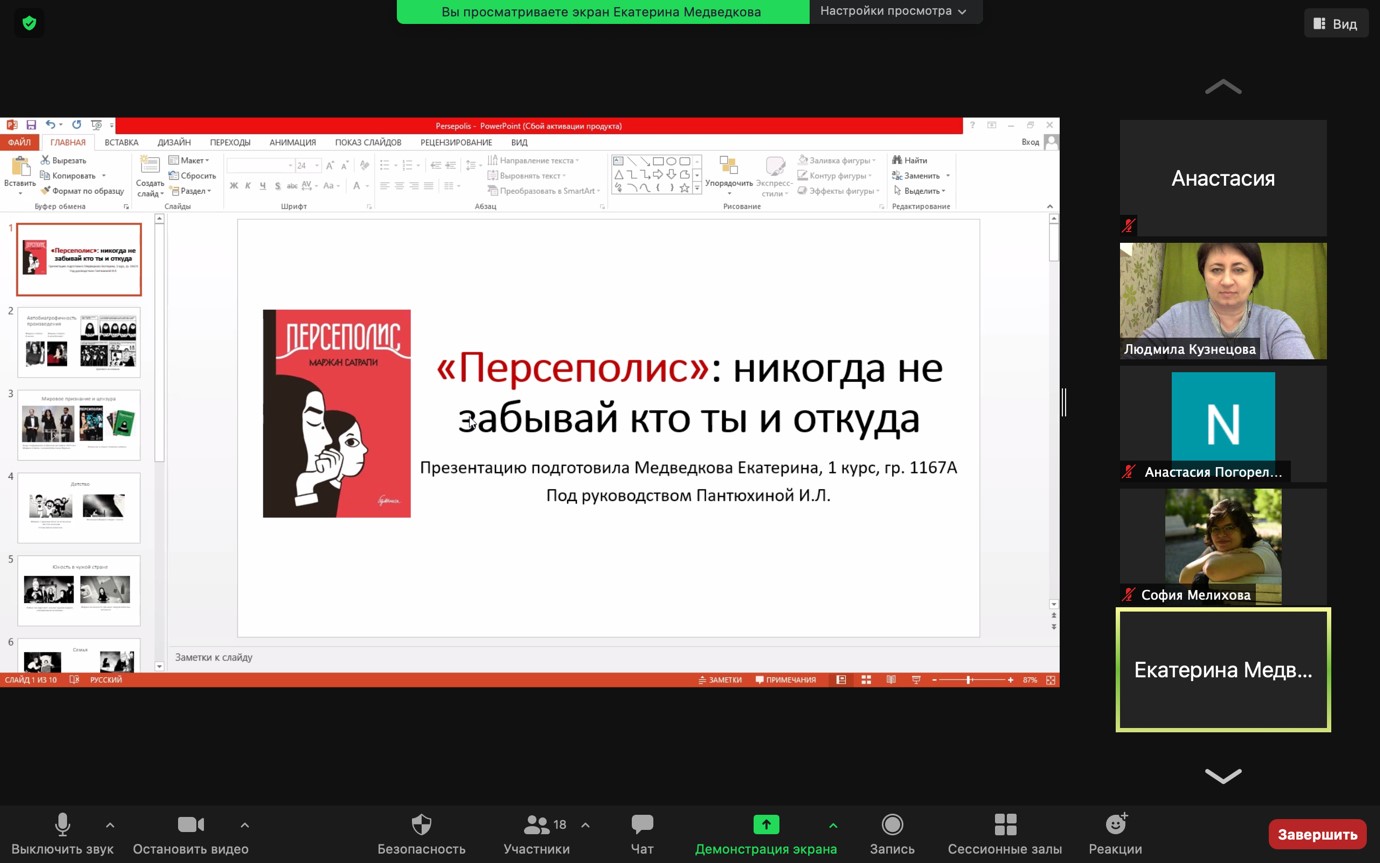Screen dimensions: 1380x863
Task: Switch to ПОКАЗ СЛАЙДОВ ribbon tab
Action: pos(368,142)
